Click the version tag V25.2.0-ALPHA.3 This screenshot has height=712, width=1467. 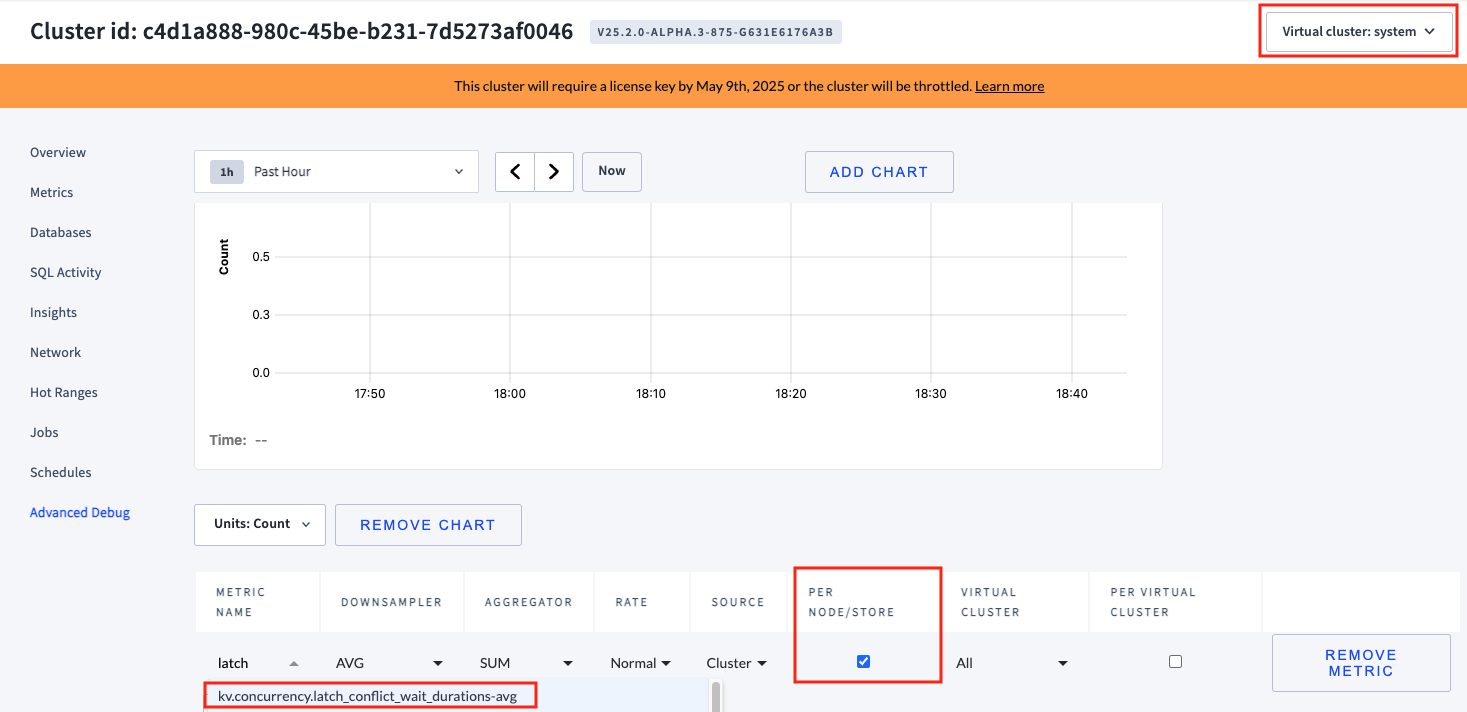pyautogui.click(x=716, y=32)
